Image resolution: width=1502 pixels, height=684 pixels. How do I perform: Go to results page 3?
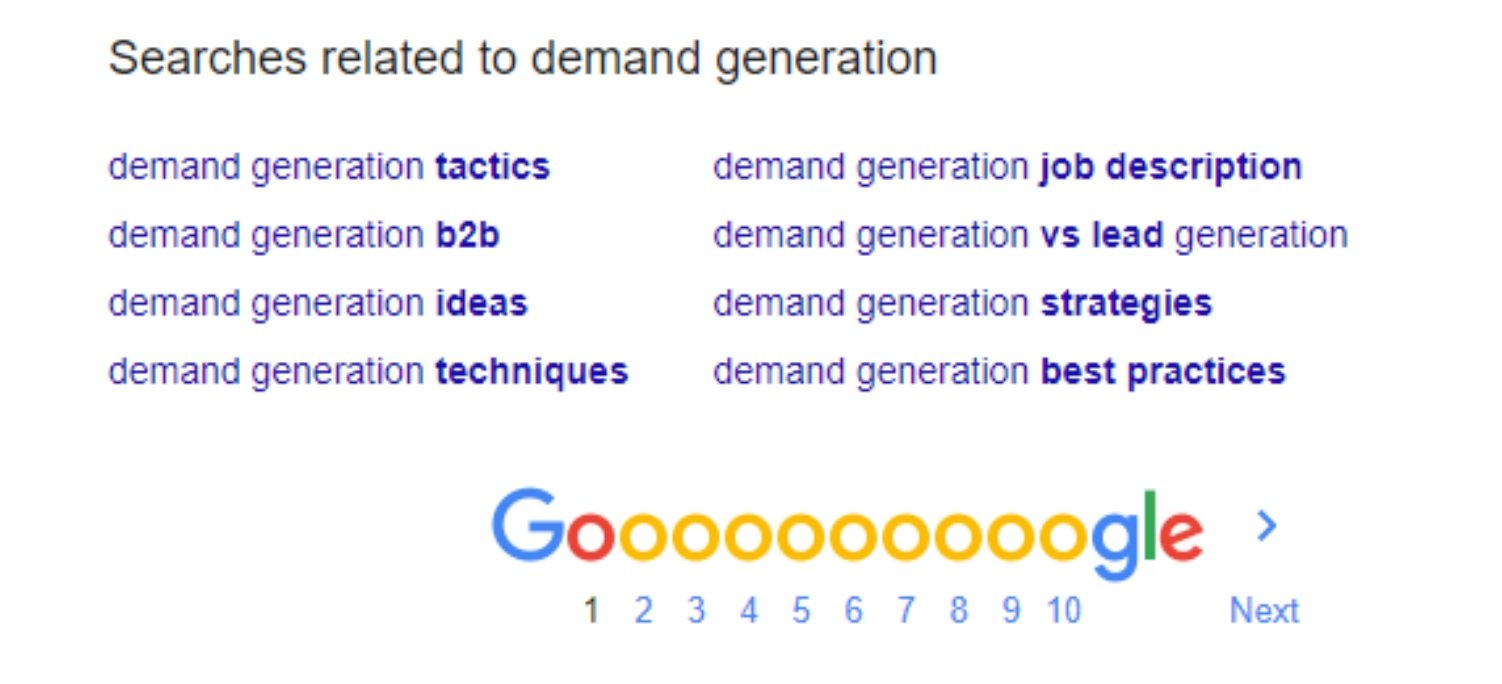click(696, 610)
